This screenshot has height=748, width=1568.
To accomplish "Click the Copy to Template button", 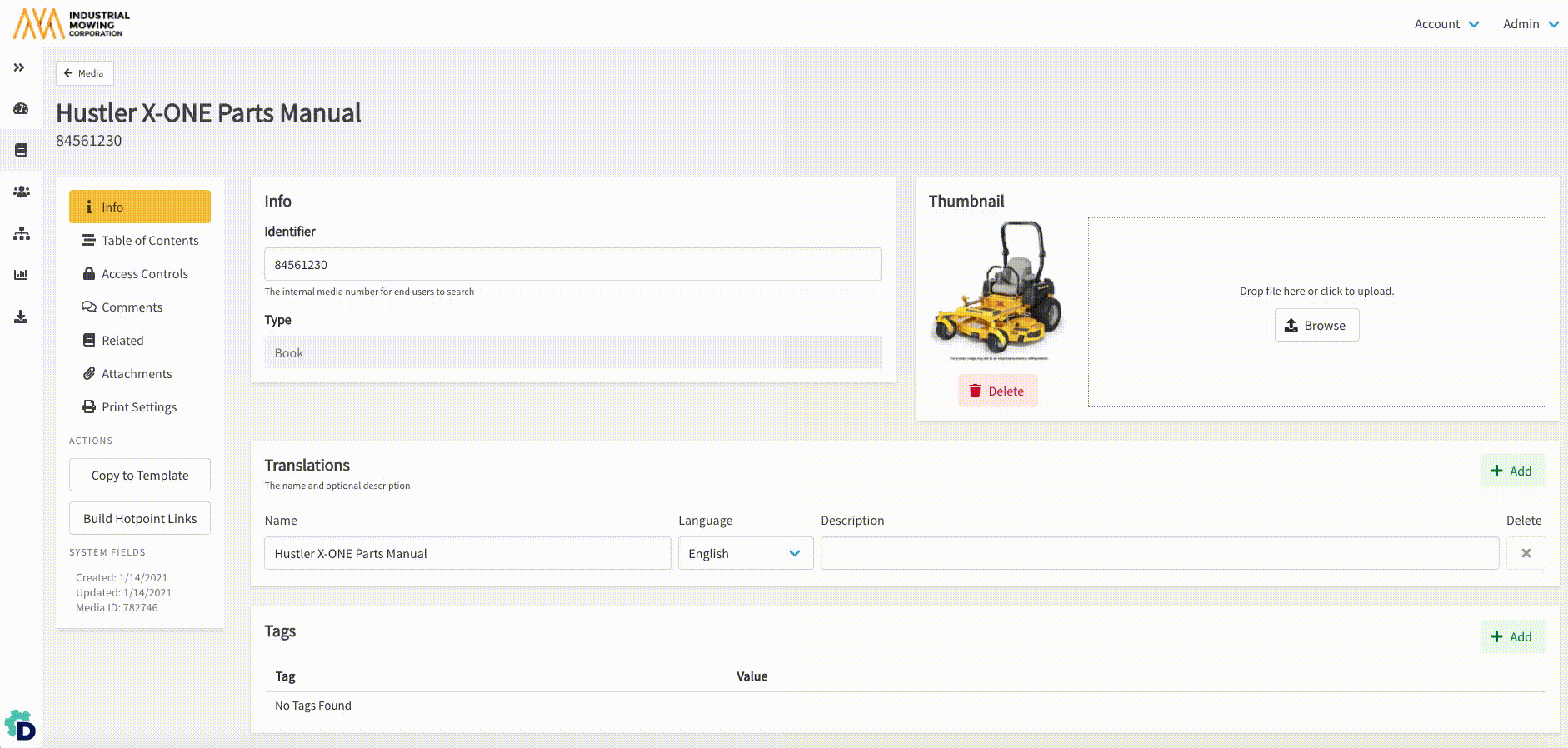I will coord(140,475).
